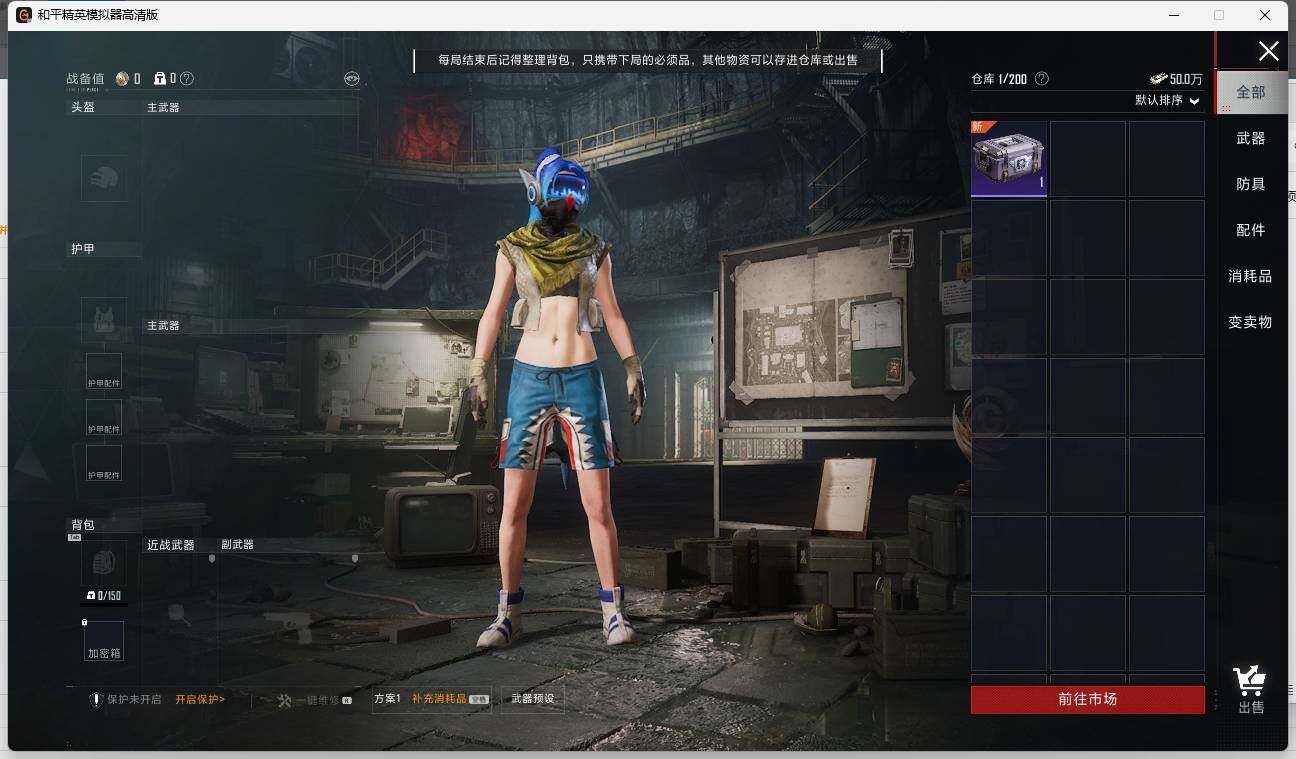Click the 开启保护> link
The height and width of the screenshot is (759, 1296).
(200, 699)
